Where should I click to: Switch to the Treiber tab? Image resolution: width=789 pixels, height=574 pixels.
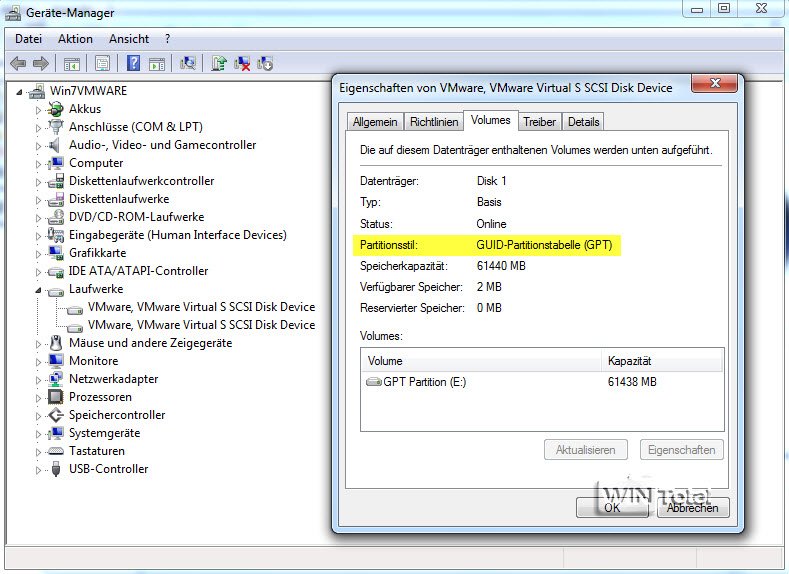(539, 122)
